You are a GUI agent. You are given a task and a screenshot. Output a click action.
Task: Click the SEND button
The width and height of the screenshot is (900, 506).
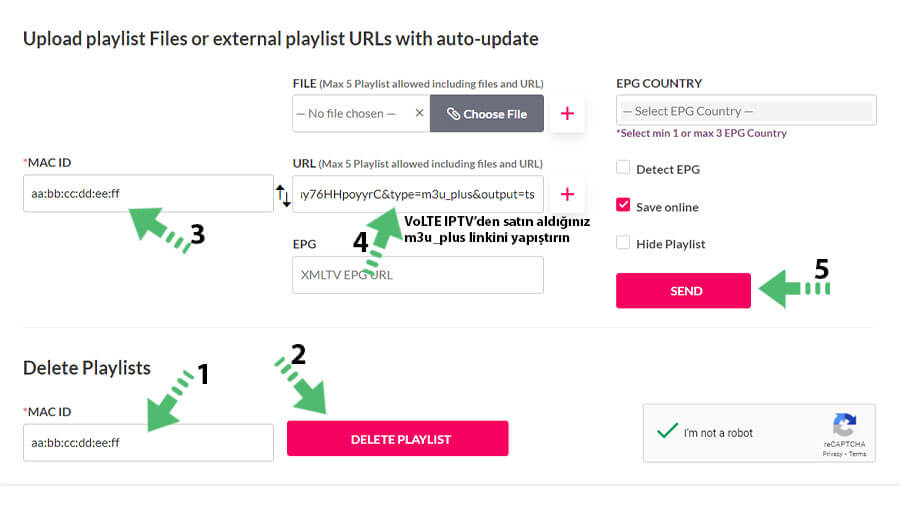(x=683, y=291)
